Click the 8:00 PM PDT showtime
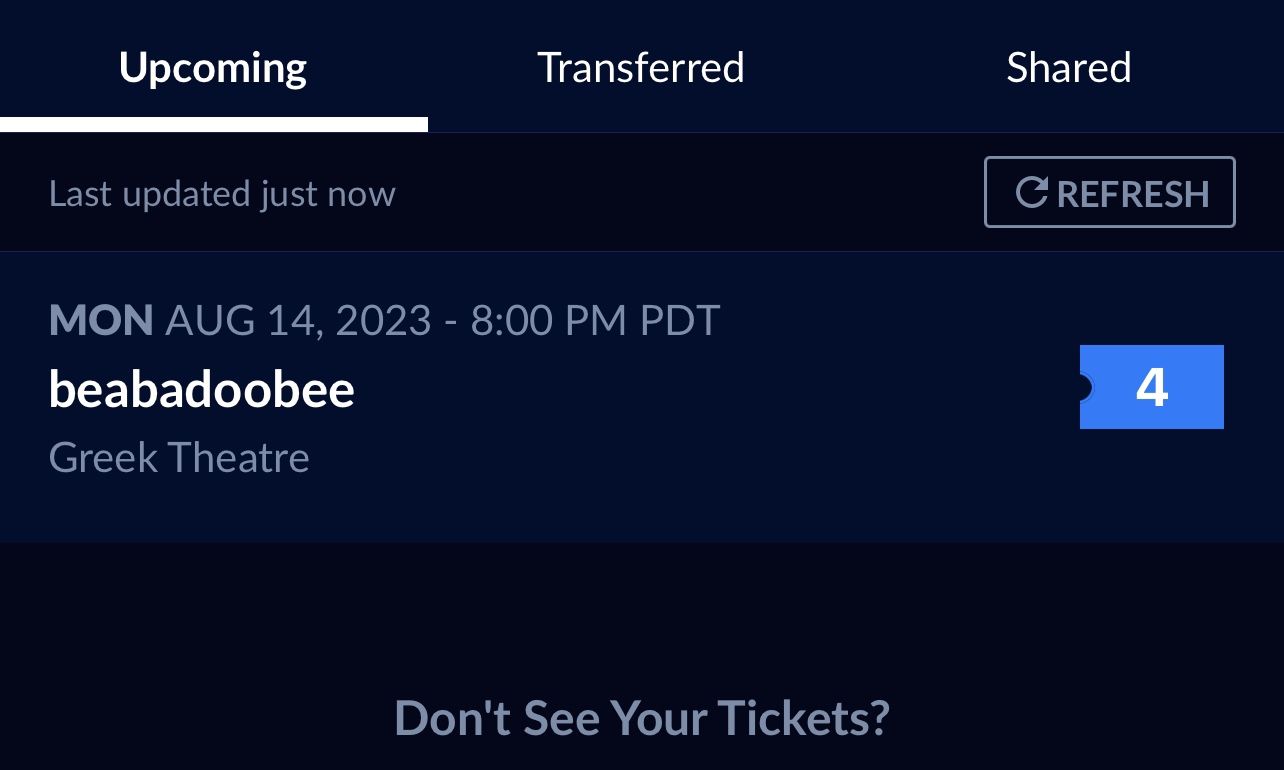1284x770 pixels. [x=595, y=321]
